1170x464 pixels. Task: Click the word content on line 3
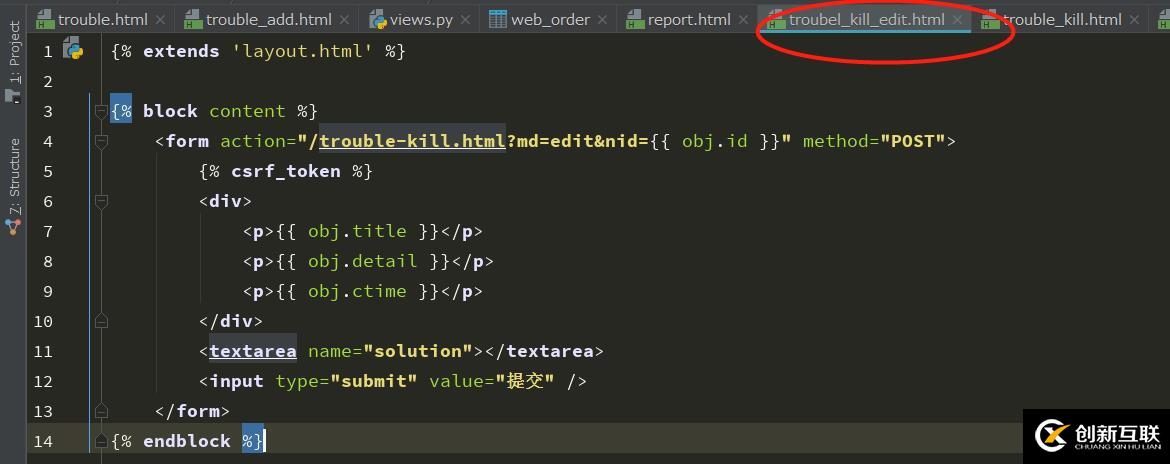point(247,111)
